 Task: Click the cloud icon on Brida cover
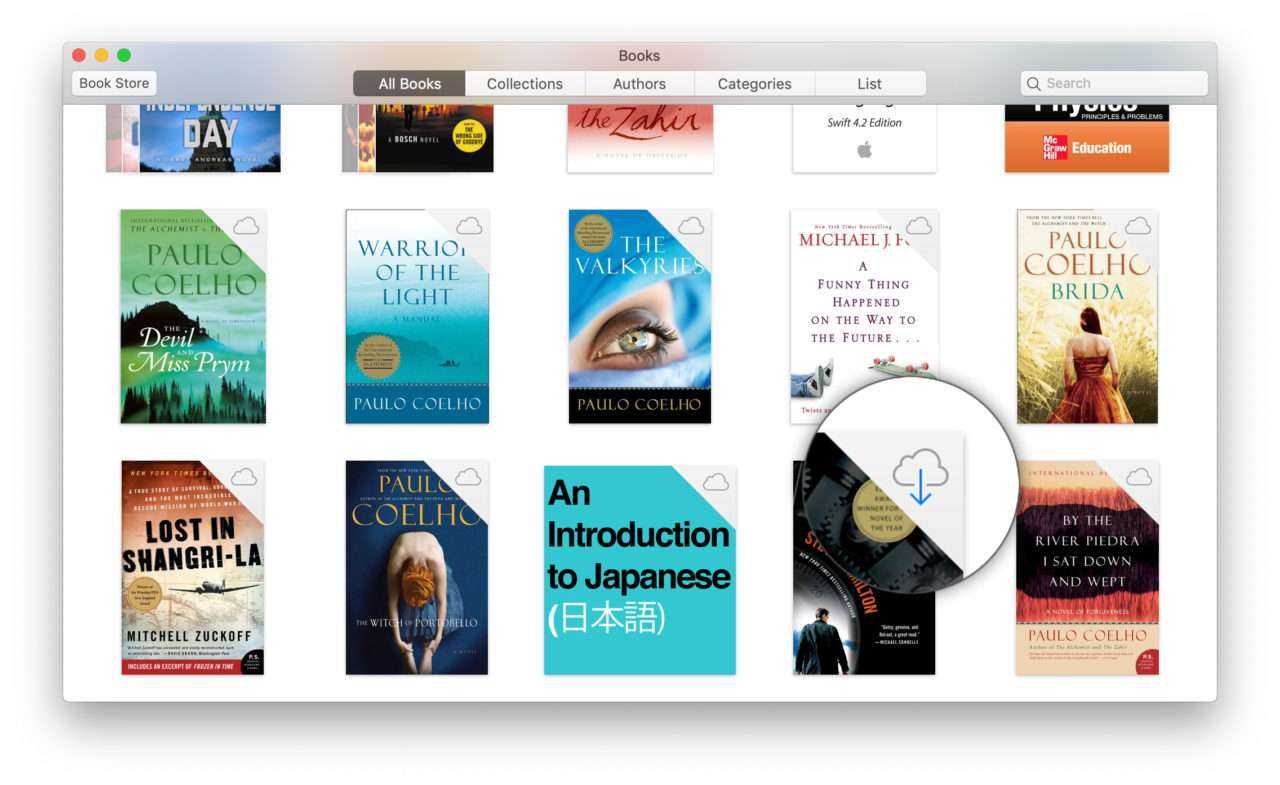click(1139, 226)
